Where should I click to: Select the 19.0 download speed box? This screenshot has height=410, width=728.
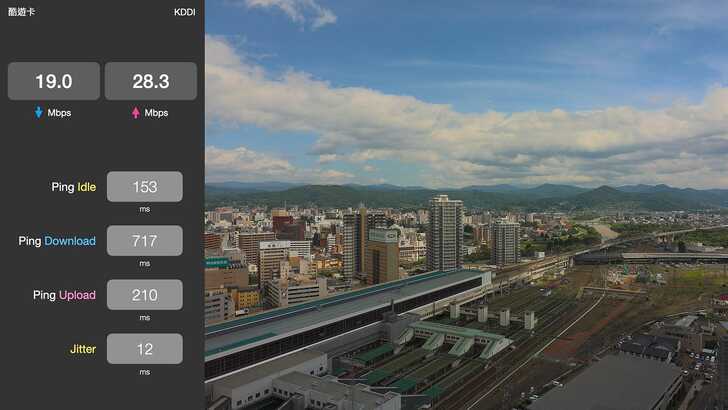tap(54, 81)
